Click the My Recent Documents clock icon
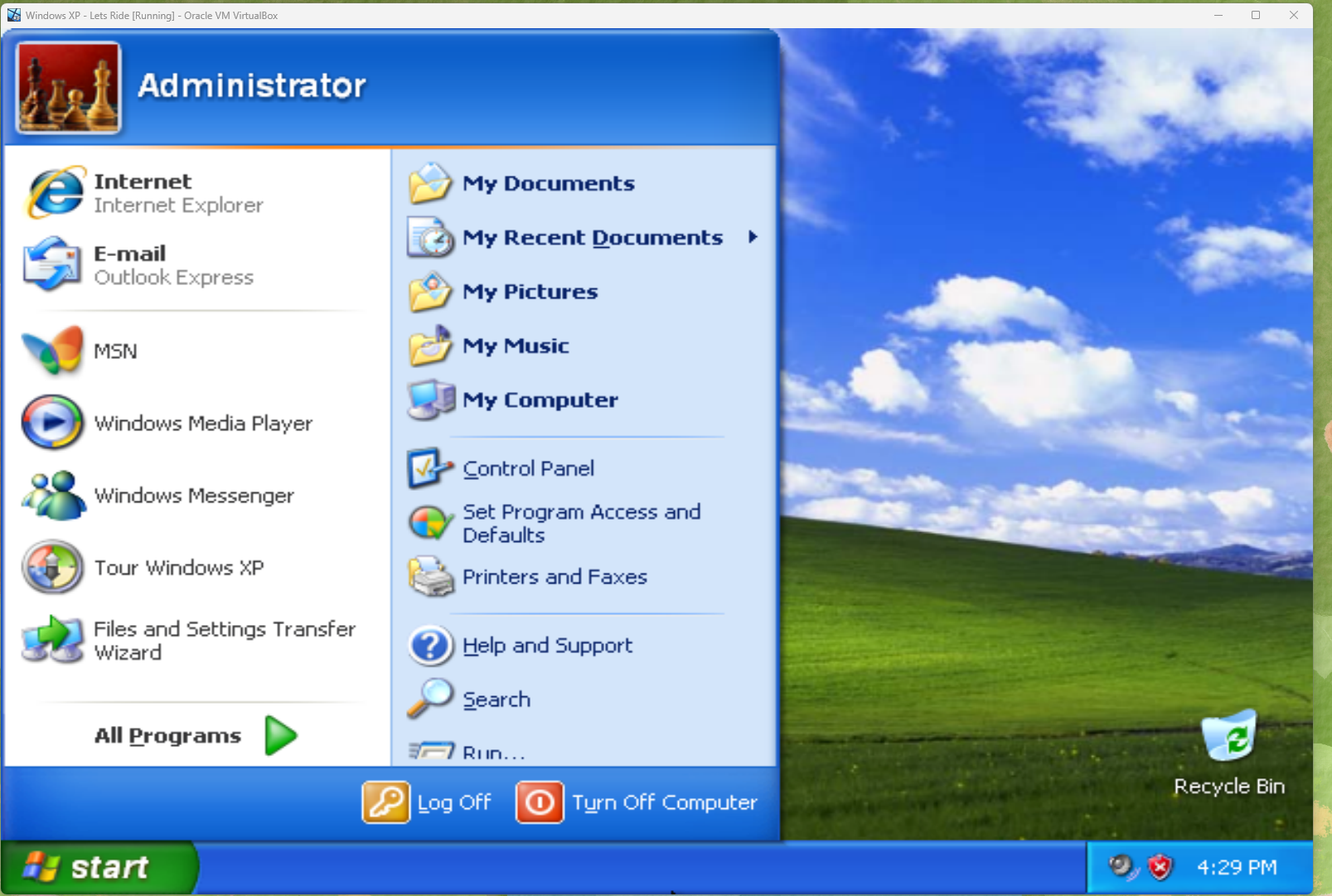This screenshot has height=896, width=1332. pyautogui.click(x=430, y=237)
